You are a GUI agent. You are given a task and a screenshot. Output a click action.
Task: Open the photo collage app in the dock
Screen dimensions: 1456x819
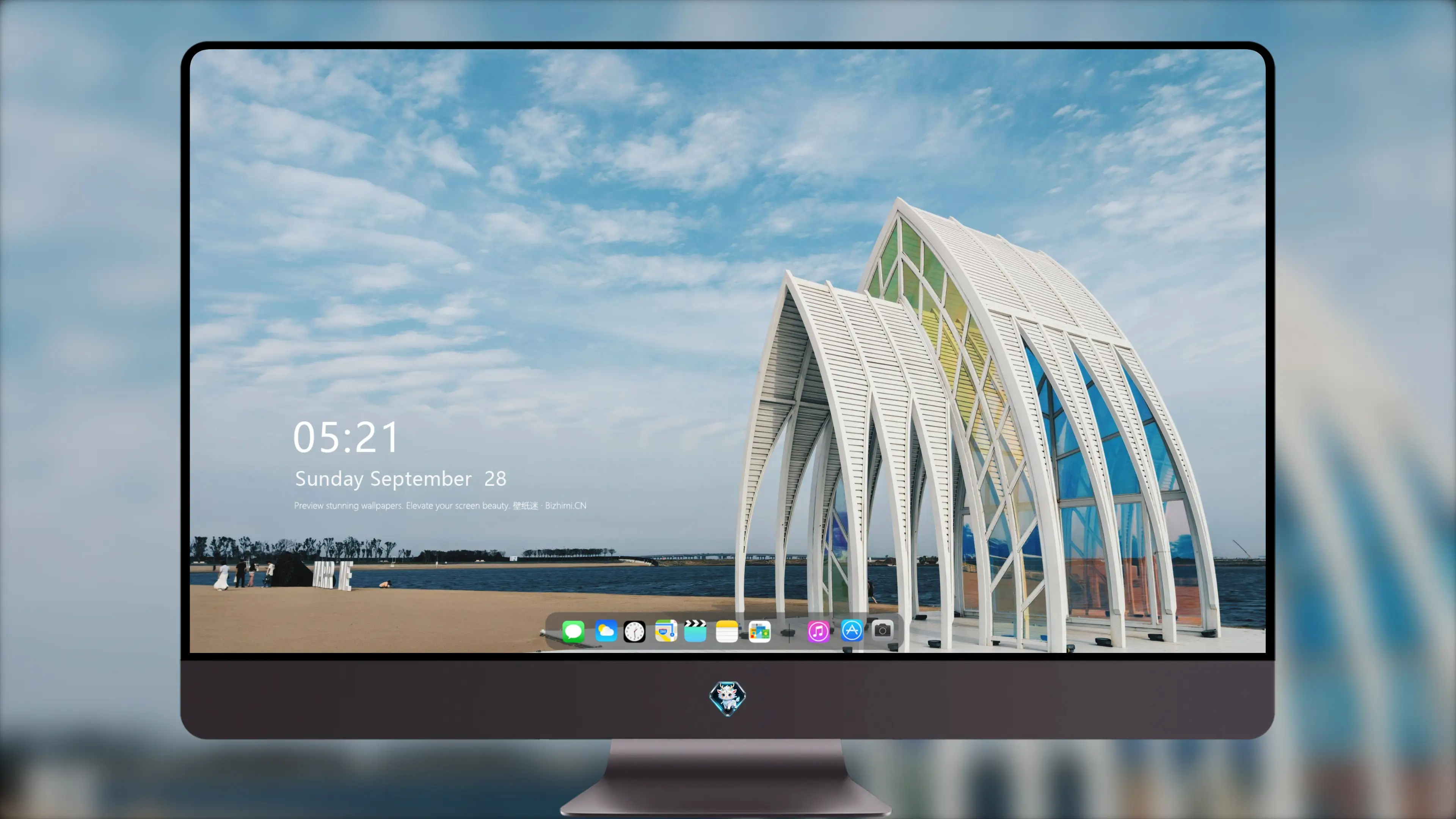tap(759, 631)
